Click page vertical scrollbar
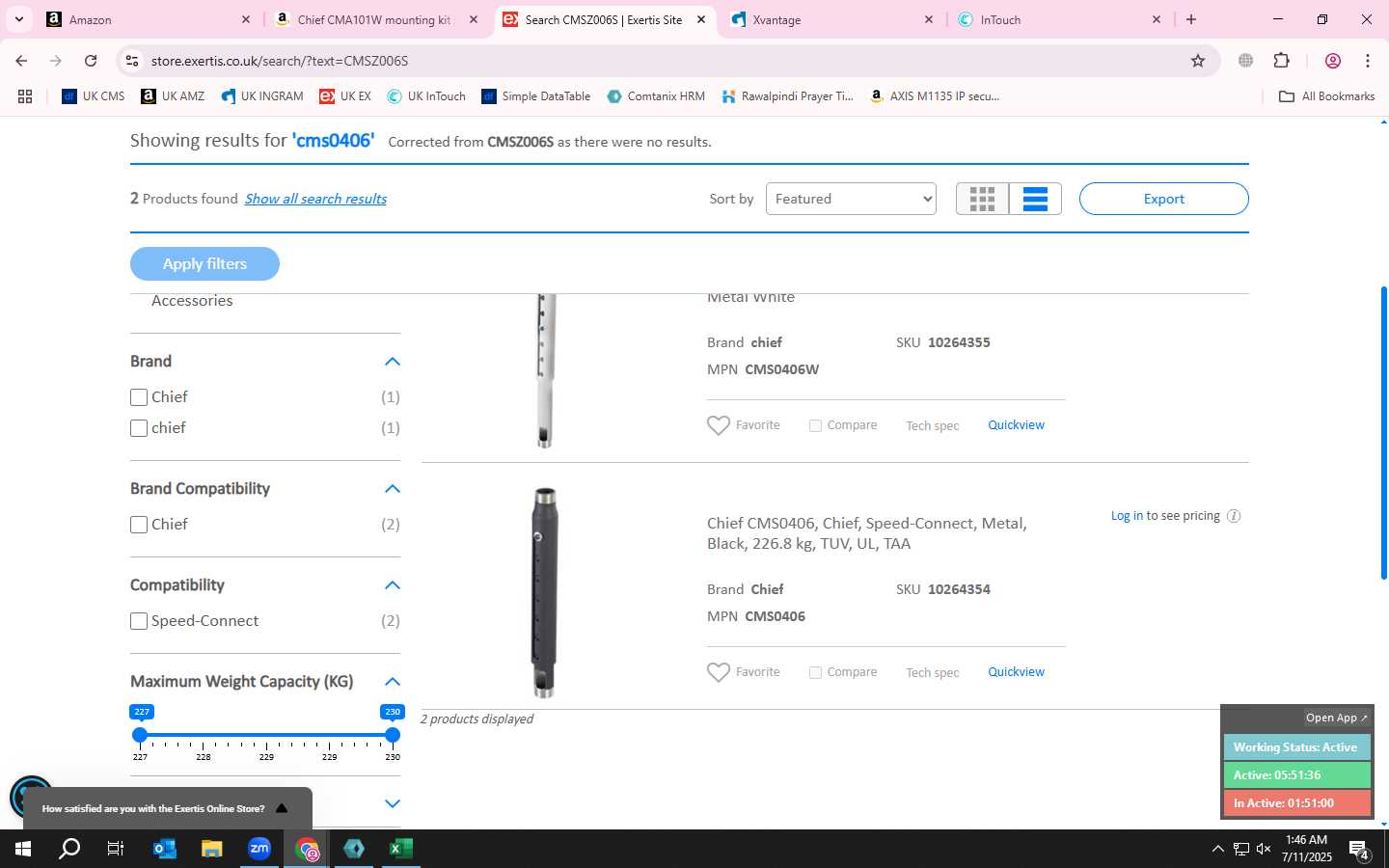1389x868 pixels. 1384,433
